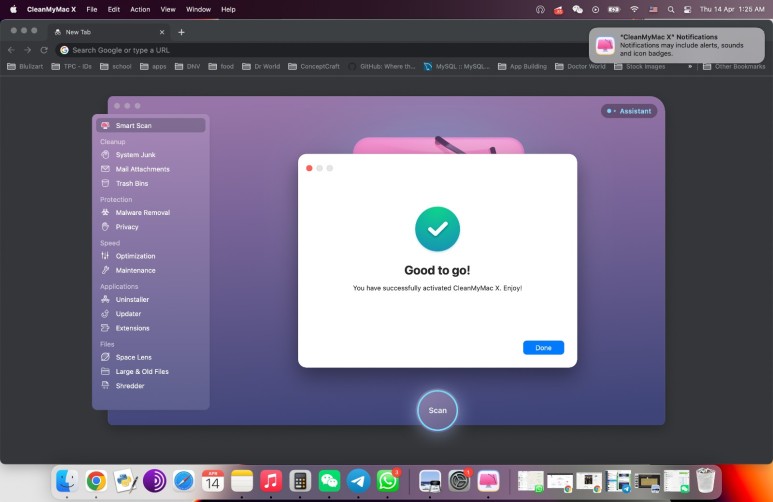Open the Window menu
The image size is (773, 502).
tap(198, 9)
